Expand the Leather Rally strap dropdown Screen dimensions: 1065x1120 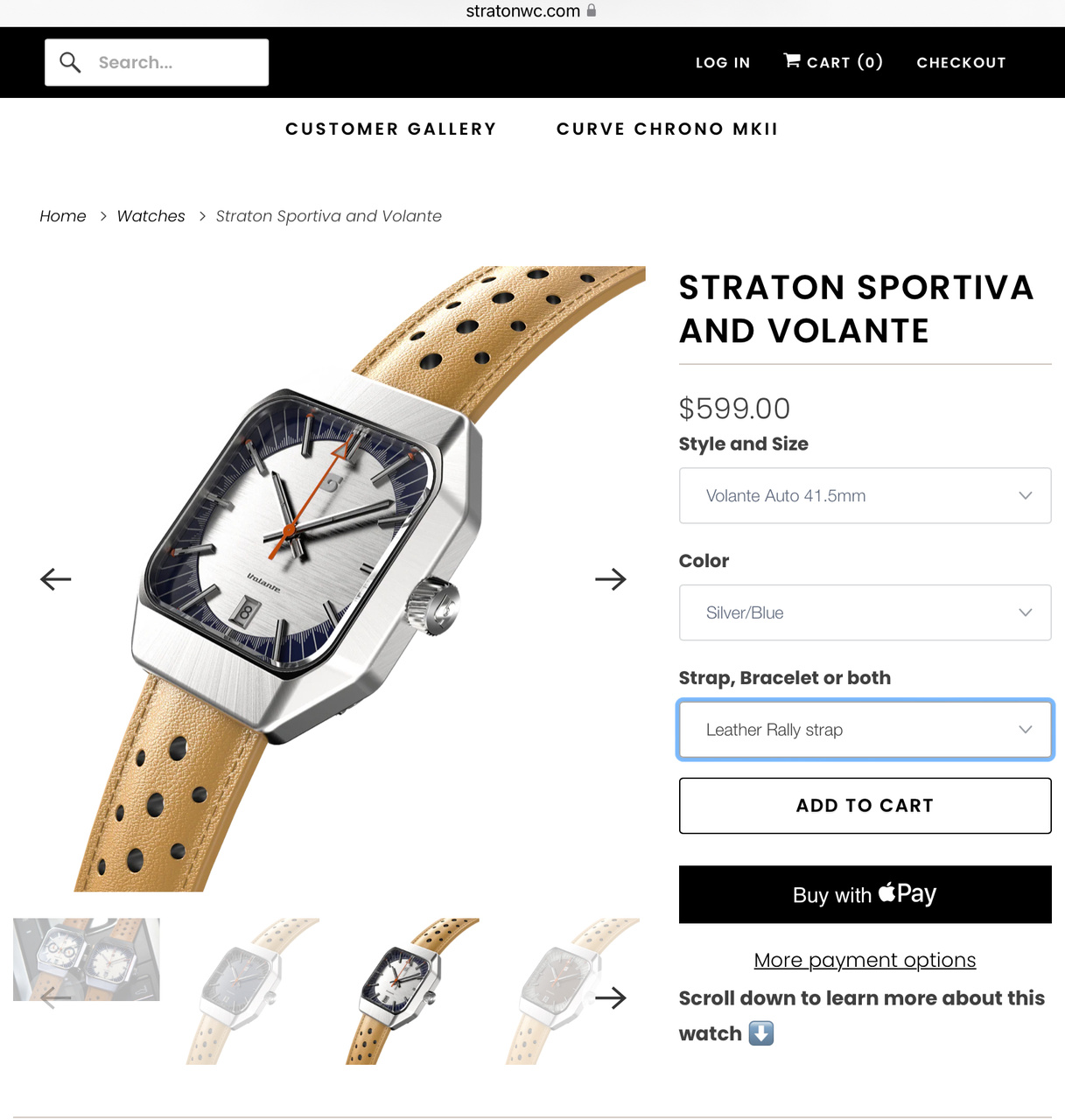pyautogui.click(x=865, y=730)
